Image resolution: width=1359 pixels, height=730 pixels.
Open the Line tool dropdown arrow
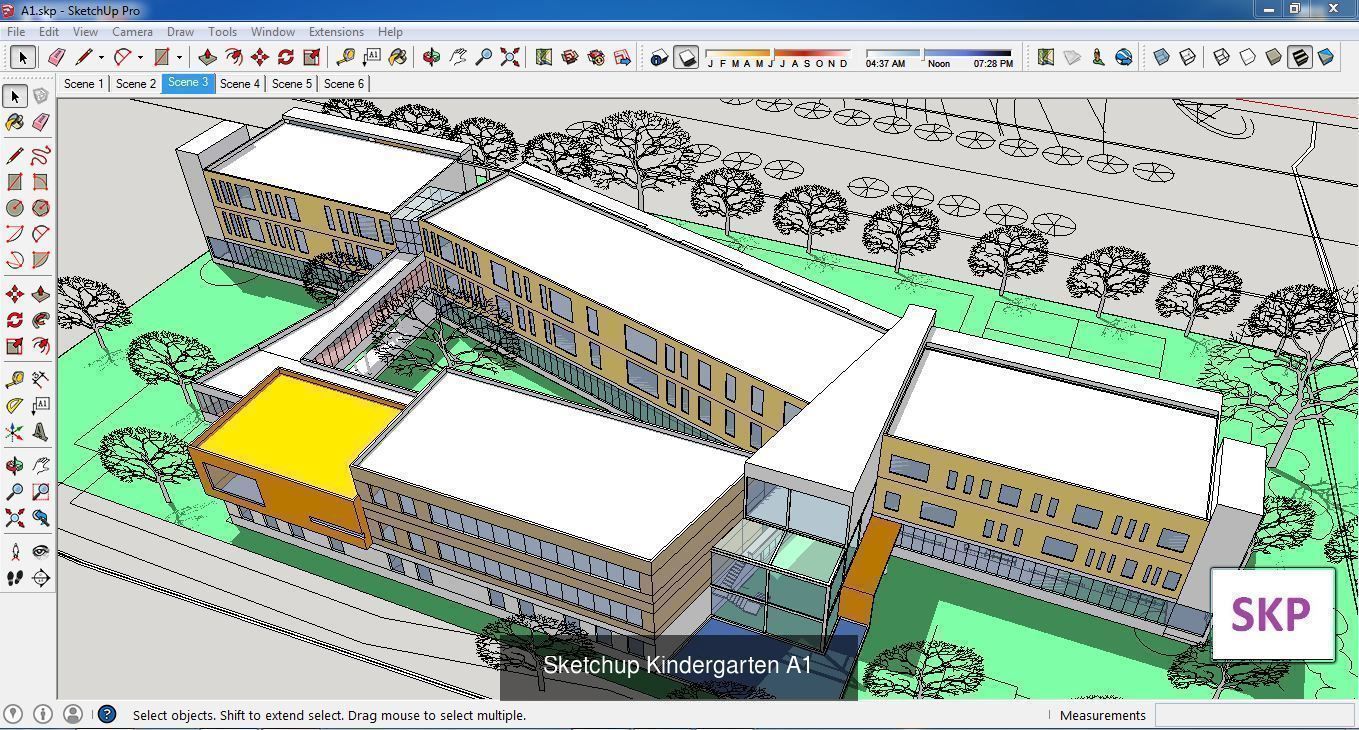[101, 57]
